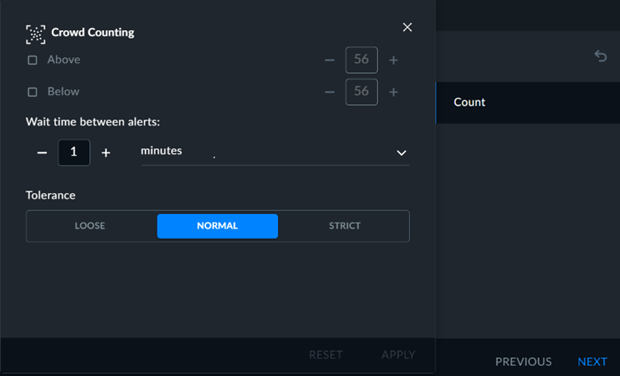Set tolerance to Strict
This screenshot has height=376, width=620.
[x=344, y=226]
